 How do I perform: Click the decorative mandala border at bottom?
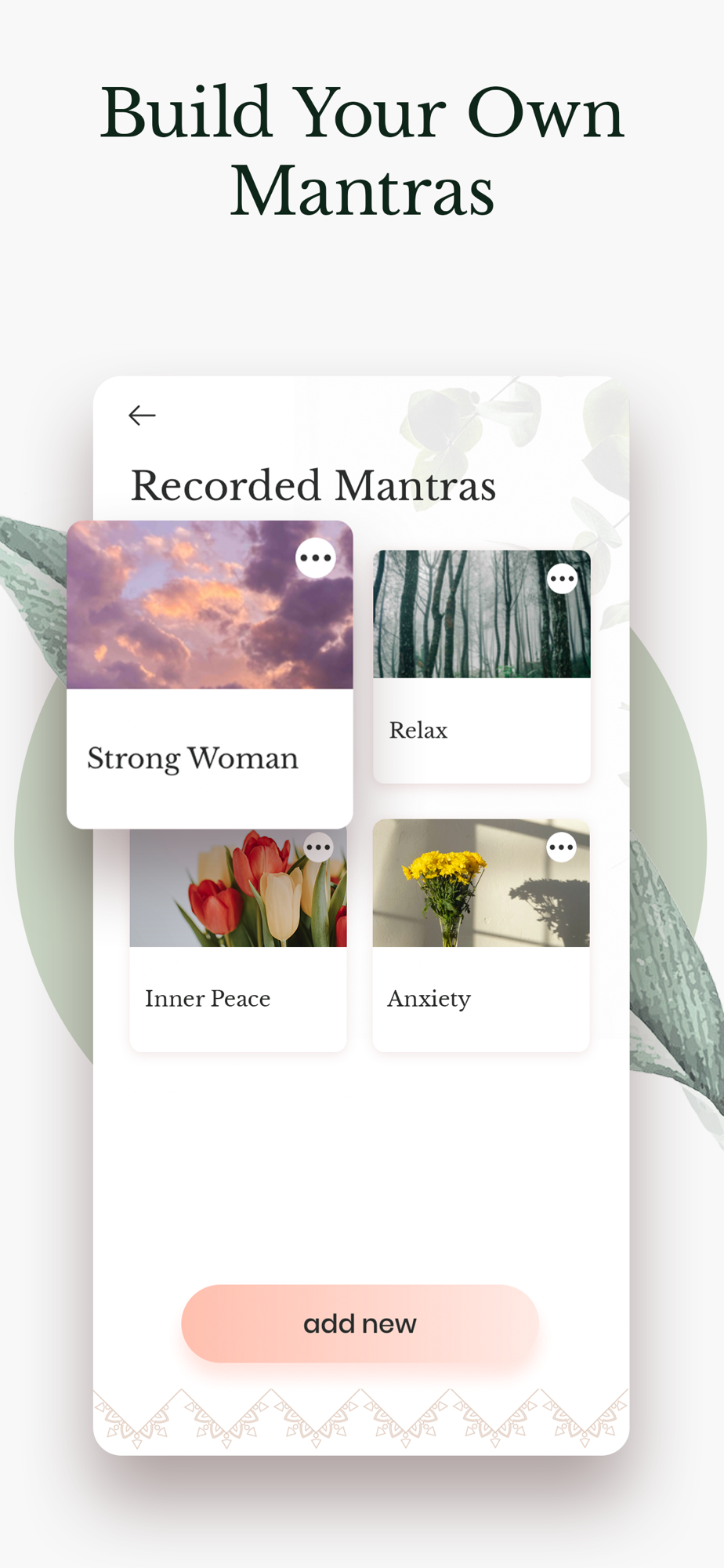[x=361, y=1418]
